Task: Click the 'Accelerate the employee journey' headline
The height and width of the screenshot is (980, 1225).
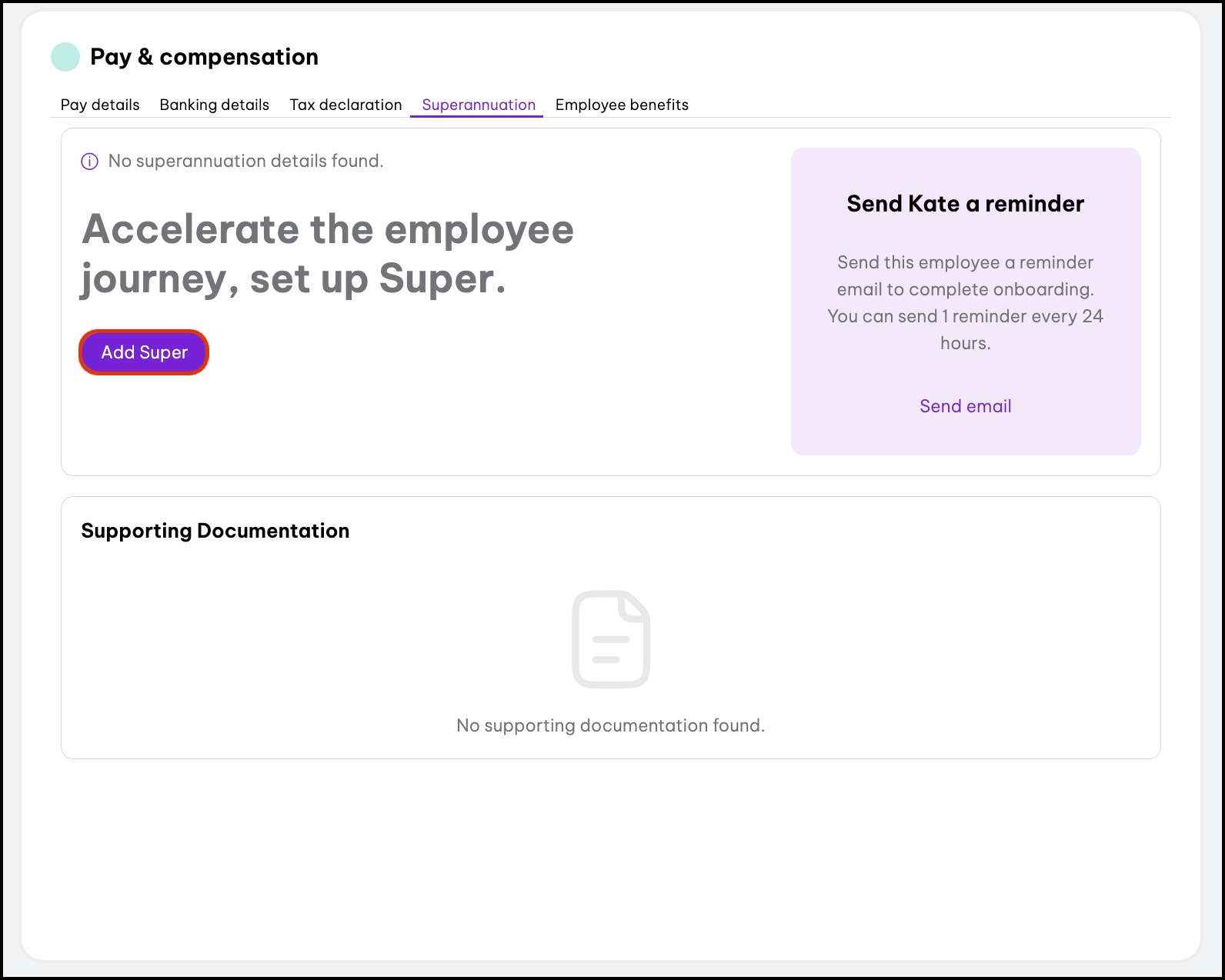Action: click(328, 229)
